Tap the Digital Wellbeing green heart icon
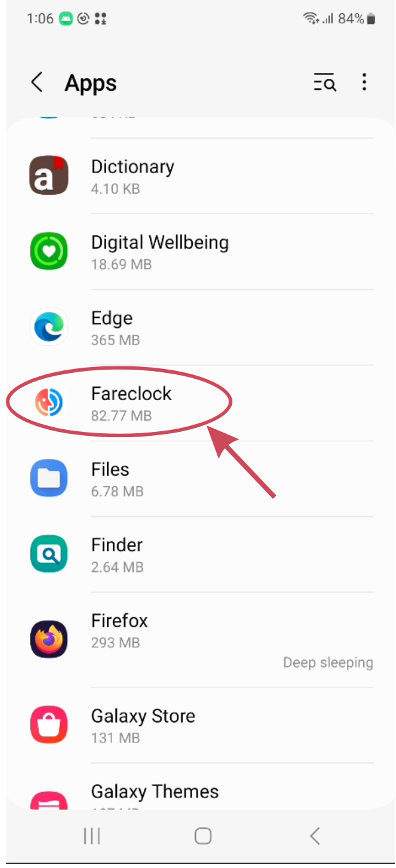 coord(49,251)
